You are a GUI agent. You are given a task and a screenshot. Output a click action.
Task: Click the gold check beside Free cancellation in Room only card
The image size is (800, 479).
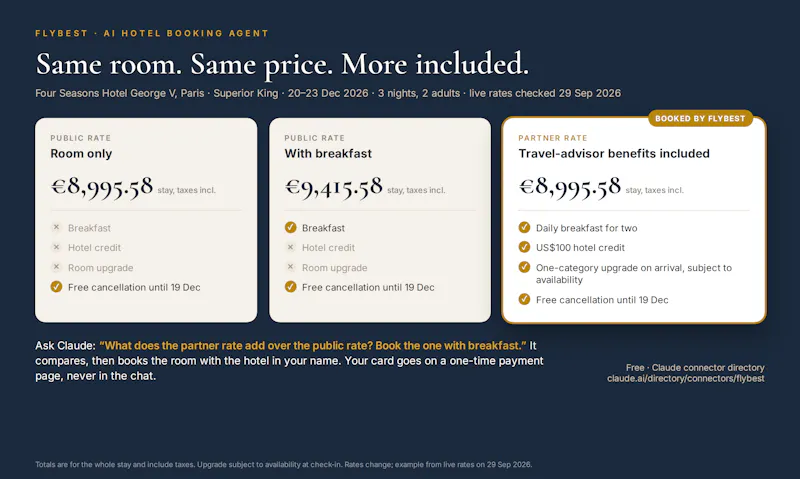point(57,287)
